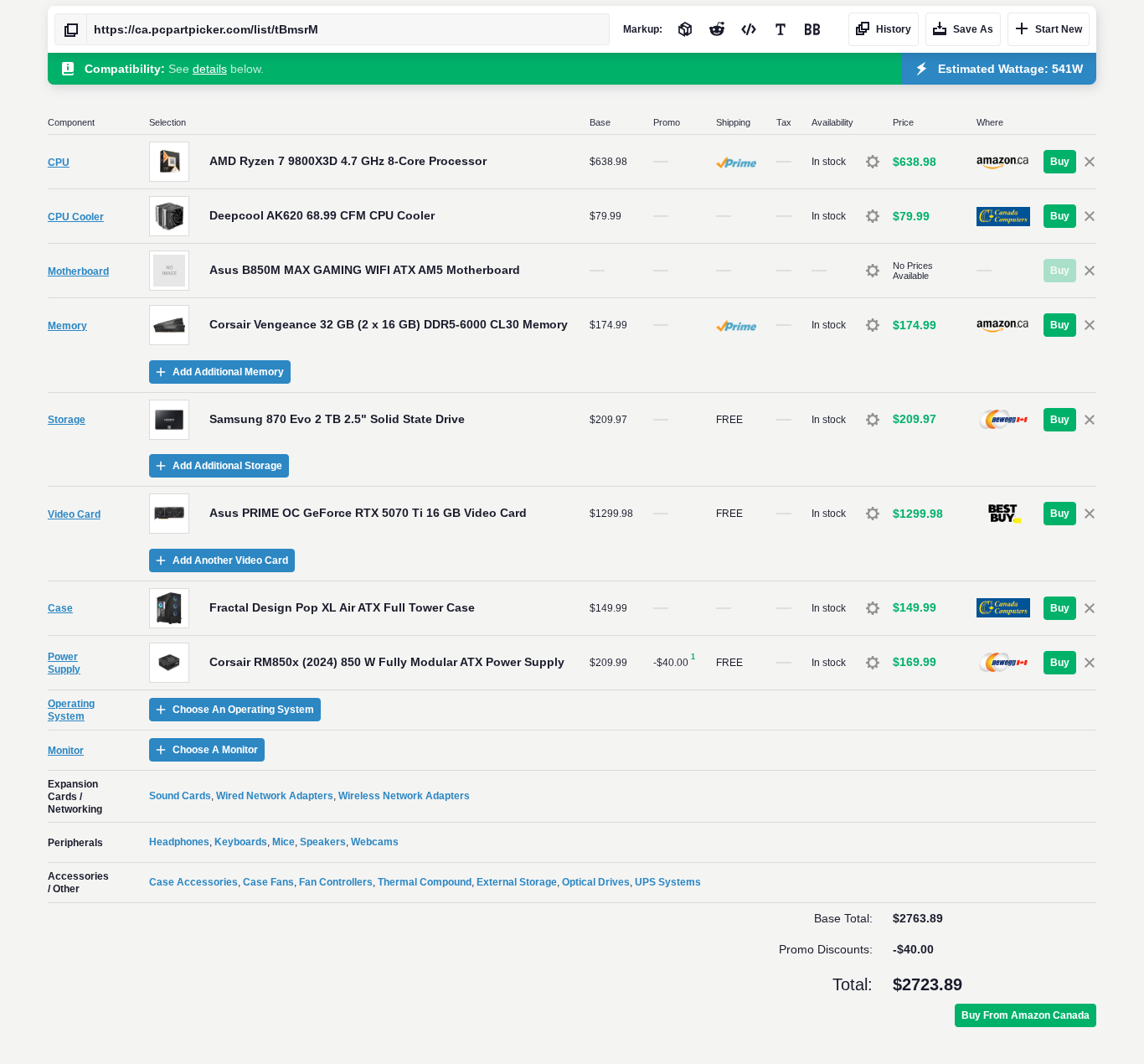Open the Operating System component link
Screen dimensions: 1144x1064
(71, 710)
